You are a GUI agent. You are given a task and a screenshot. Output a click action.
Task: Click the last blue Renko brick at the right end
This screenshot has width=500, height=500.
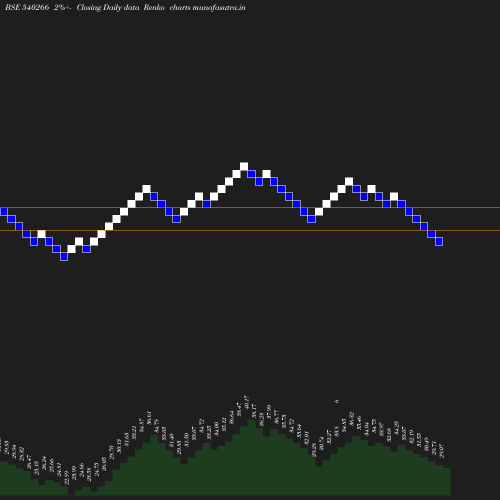coord(439,241)
